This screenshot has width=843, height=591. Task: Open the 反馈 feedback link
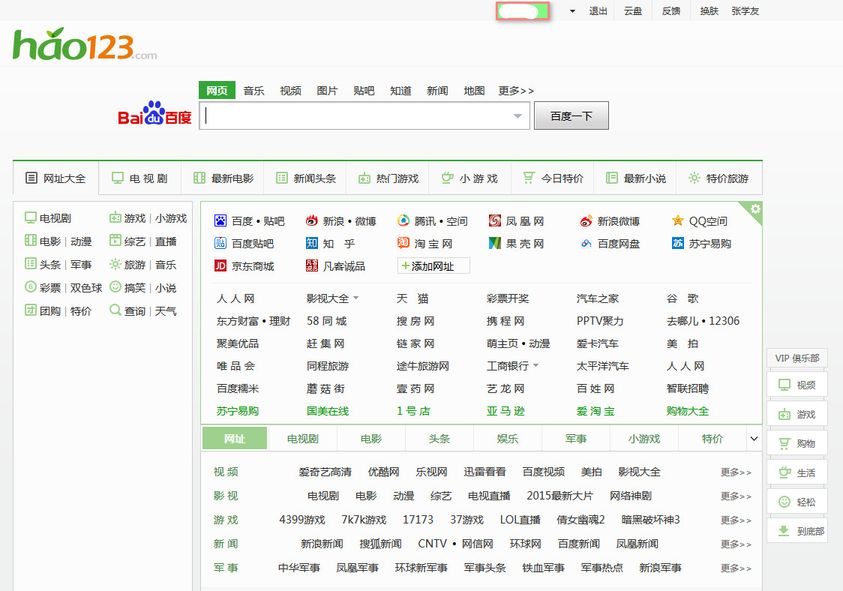pyautogui.click(x=671, y=11)
